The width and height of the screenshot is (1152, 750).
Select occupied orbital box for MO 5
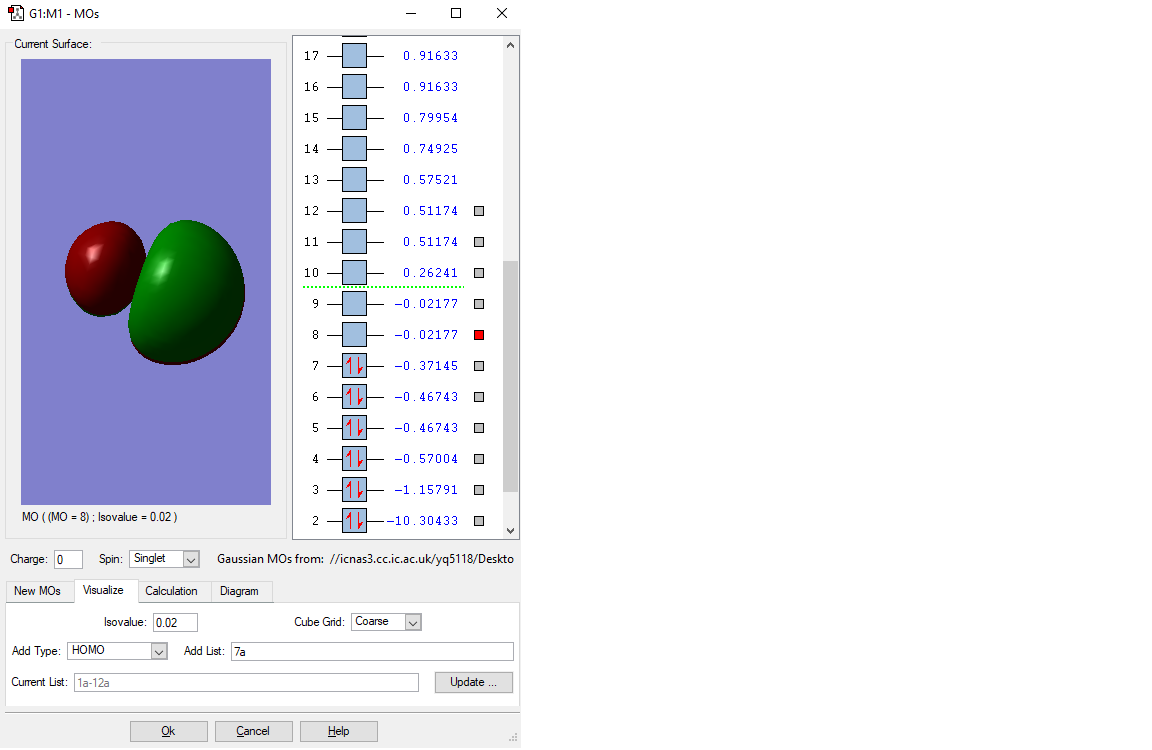(x=354, y=428)
